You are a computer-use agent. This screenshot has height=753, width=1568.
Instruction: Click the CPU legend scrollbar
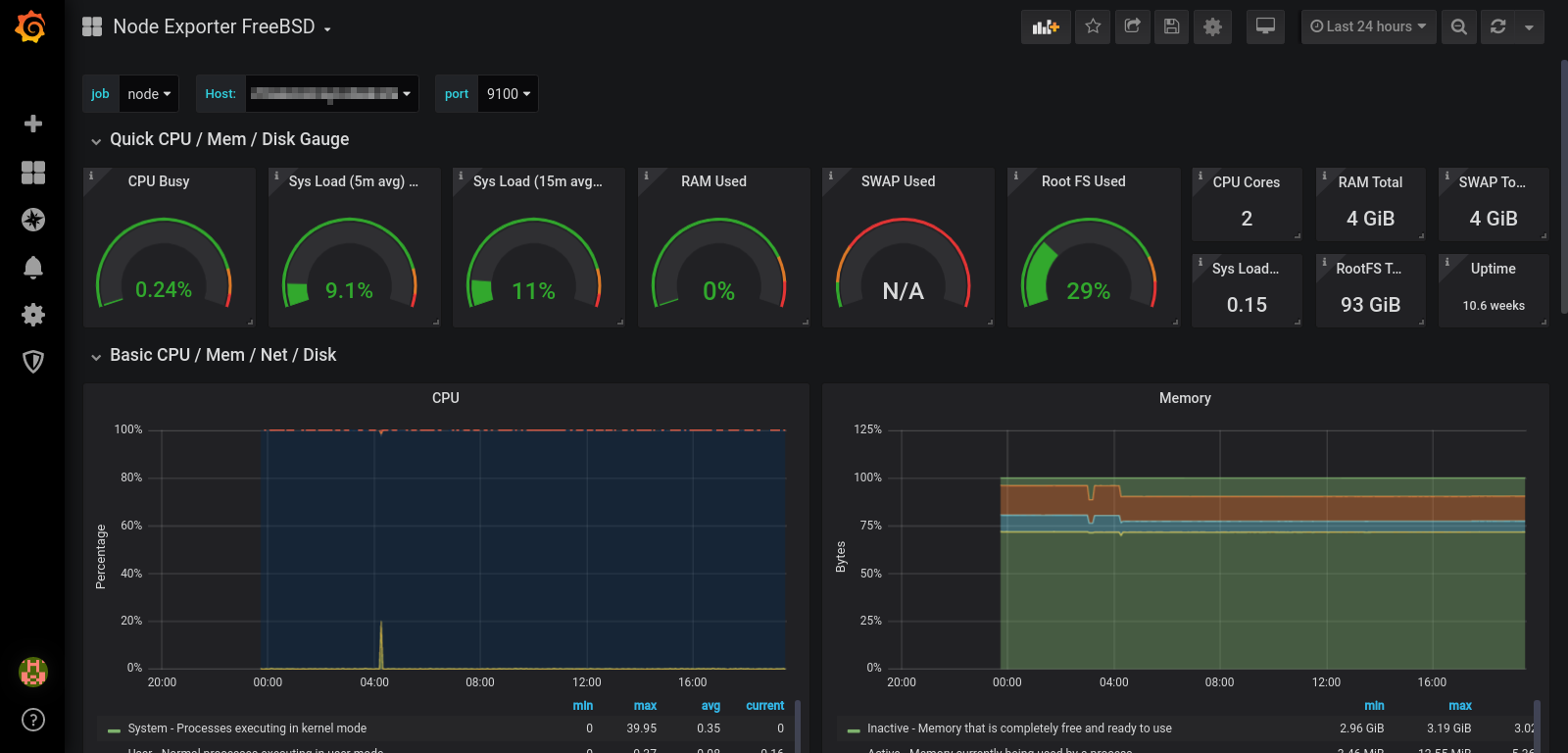(x=797, y=727)
